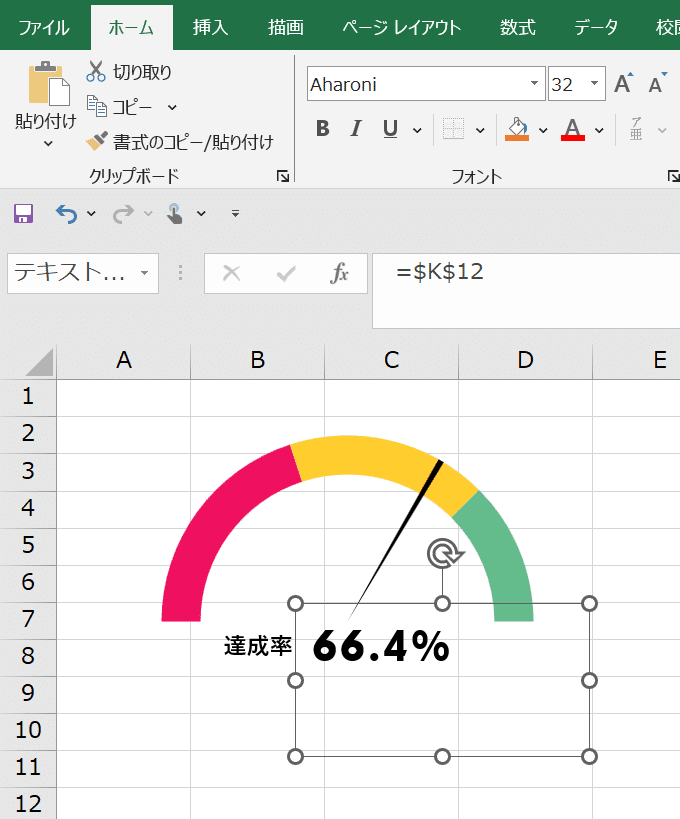Expand the font color palette arrow
The image size is (680, 819).
pos(600,130)
